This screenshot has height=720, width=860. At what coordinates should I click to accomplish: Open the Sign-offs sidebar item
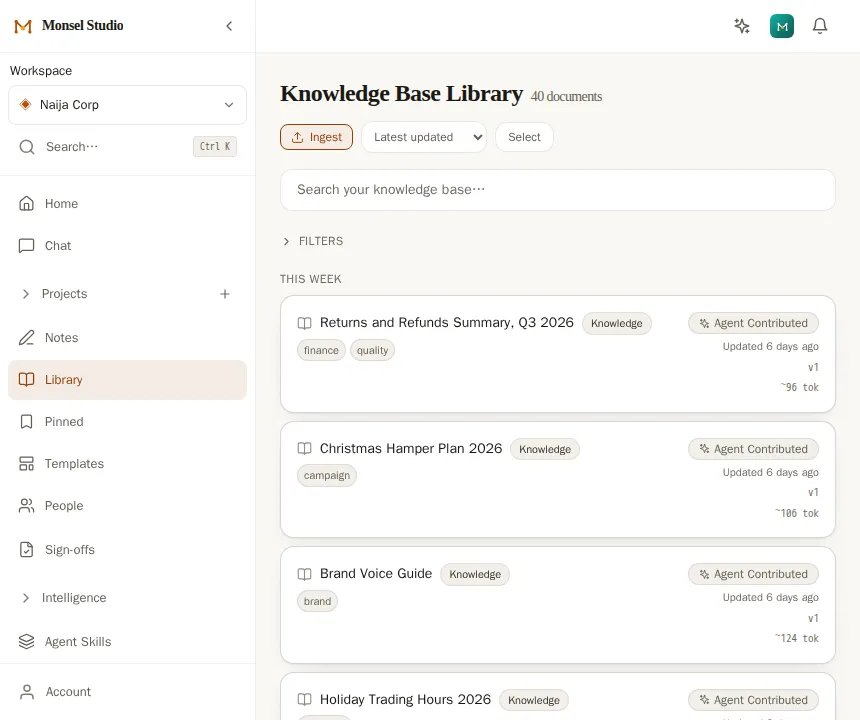coord(127,549)
